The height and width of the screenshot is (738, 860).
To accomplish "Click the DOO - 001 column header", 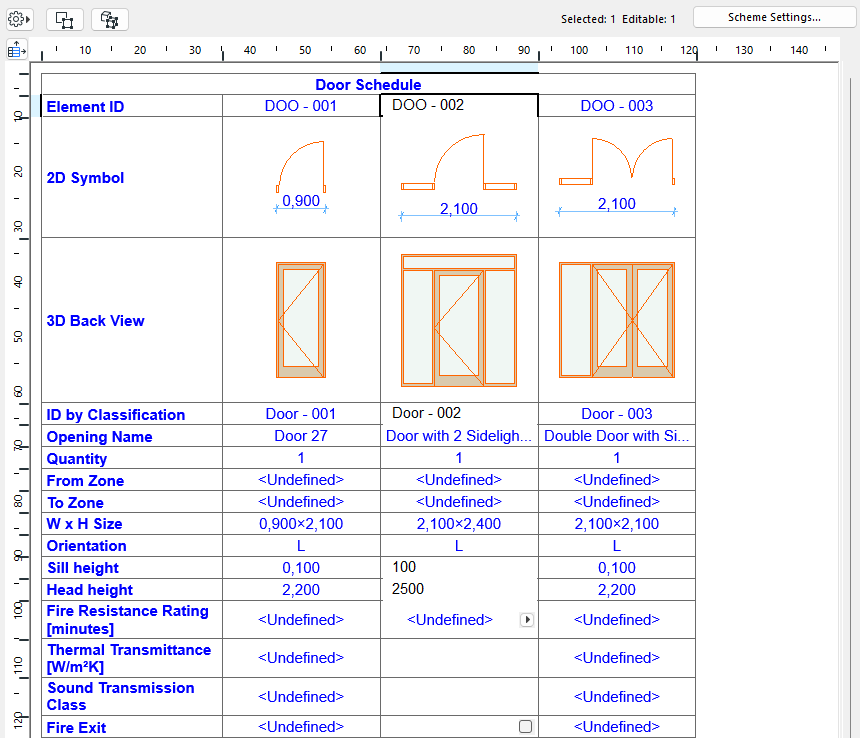I will 301,106.
